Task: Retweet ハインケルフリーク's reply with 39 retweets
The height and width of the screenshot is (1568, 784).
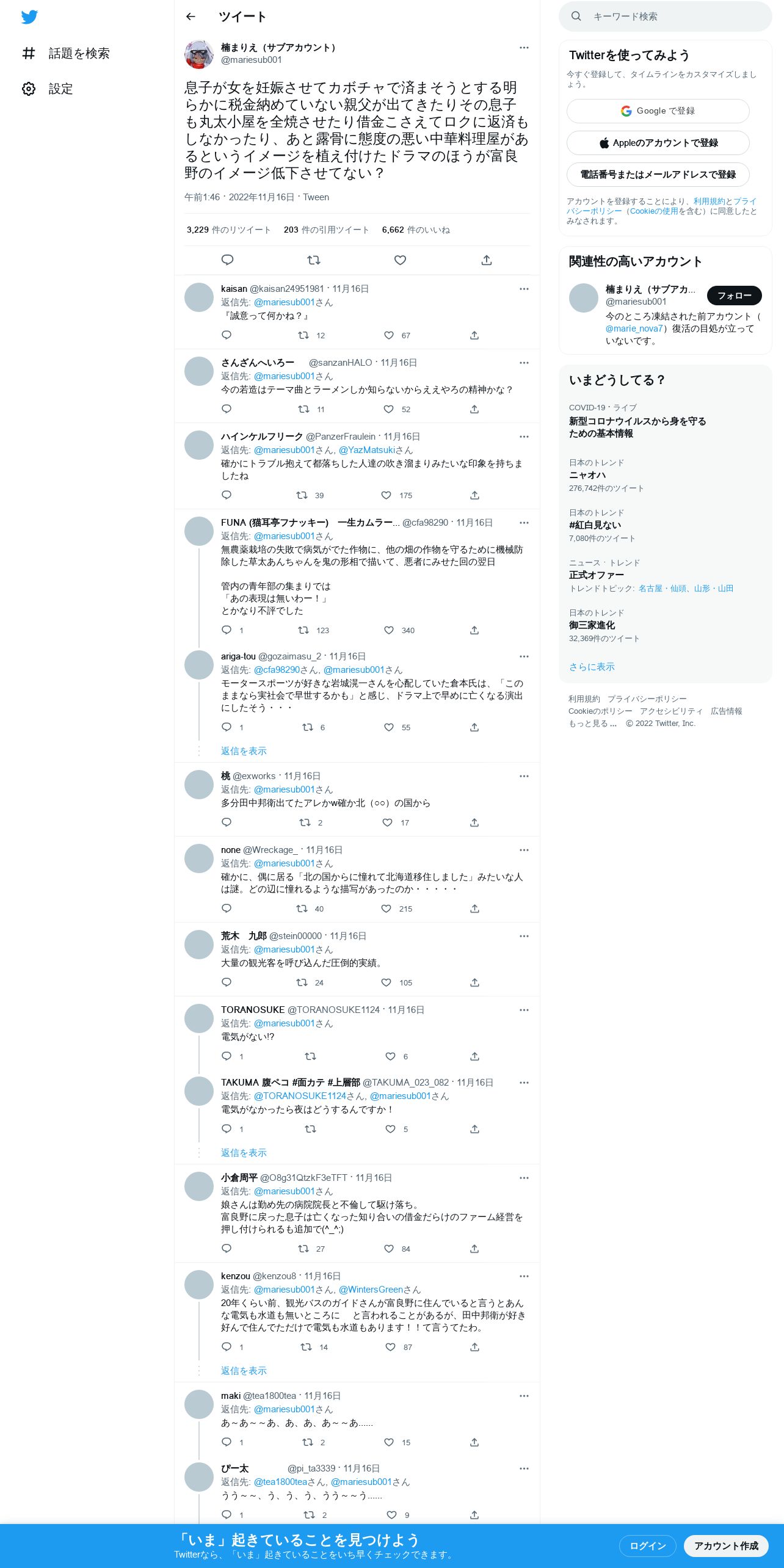Action: click(302, 495)
